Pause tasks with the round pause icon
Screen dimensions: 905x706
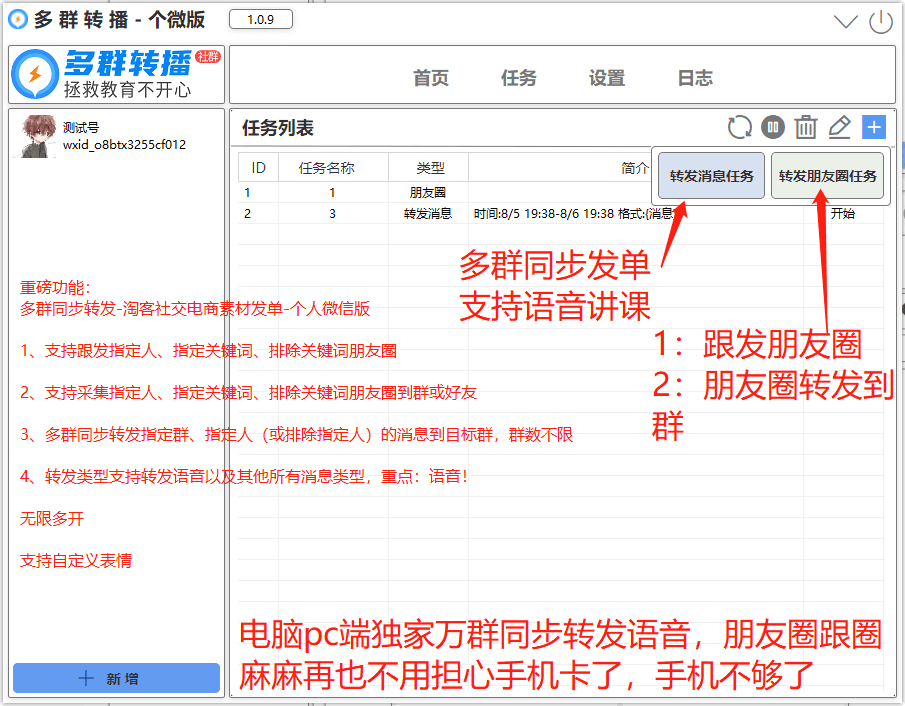pyautogui.click(x=773, y=127)
